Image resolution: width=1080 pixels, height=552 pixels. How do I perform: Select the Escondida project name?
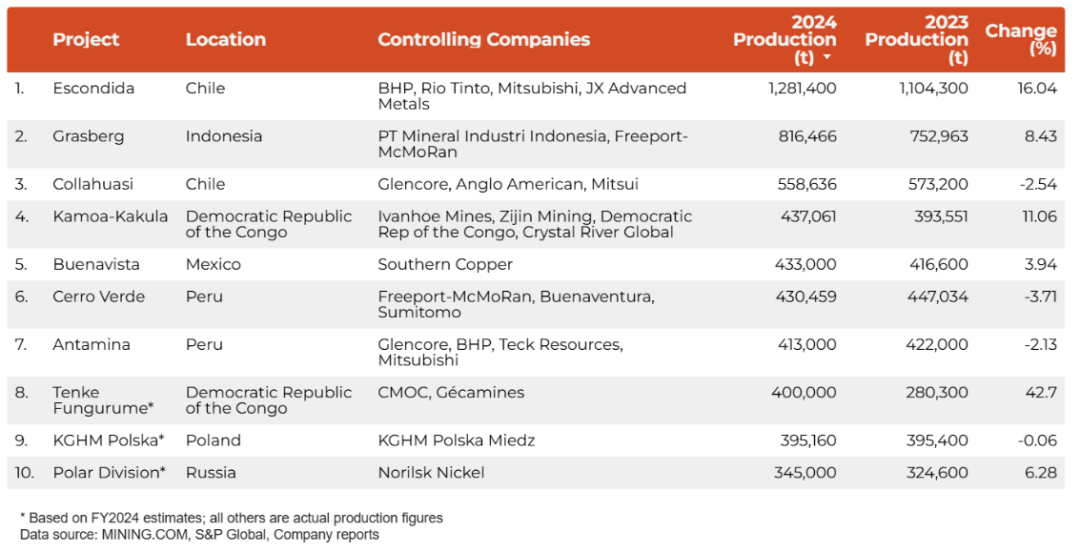(93, 88)
